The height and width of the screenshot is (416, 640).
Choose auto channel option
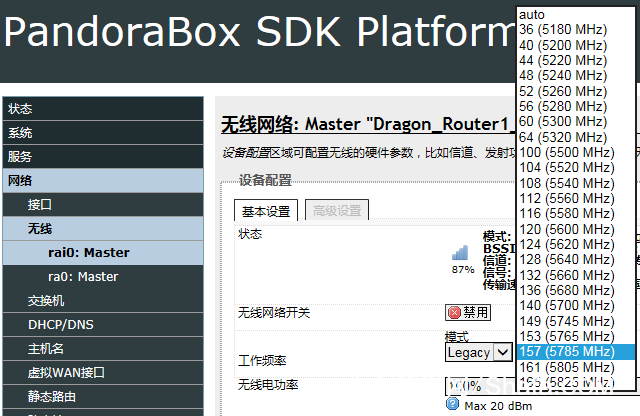[x=576, y=15]
